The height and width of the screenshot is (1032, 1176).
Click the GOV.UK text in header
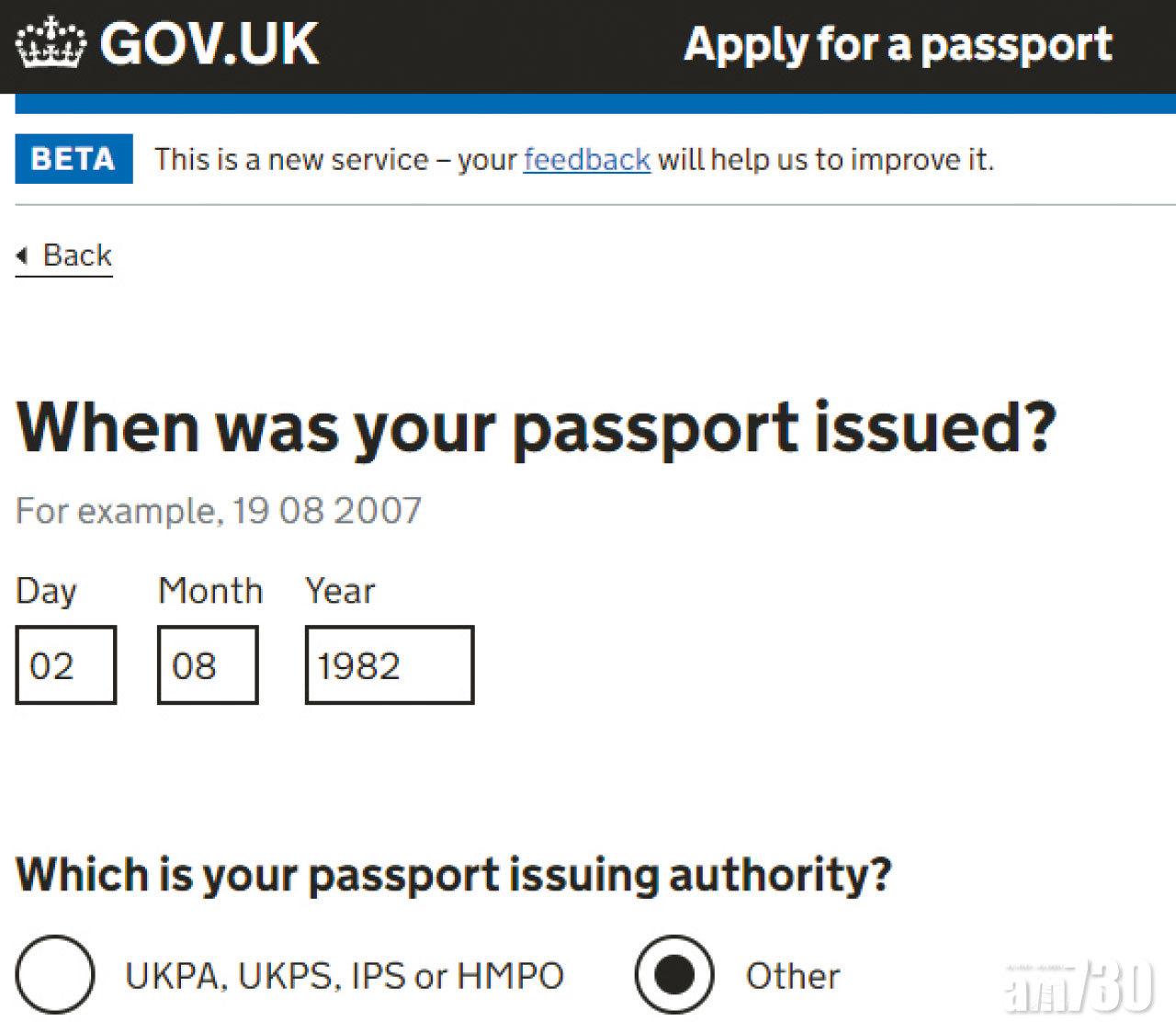(209, 43)
